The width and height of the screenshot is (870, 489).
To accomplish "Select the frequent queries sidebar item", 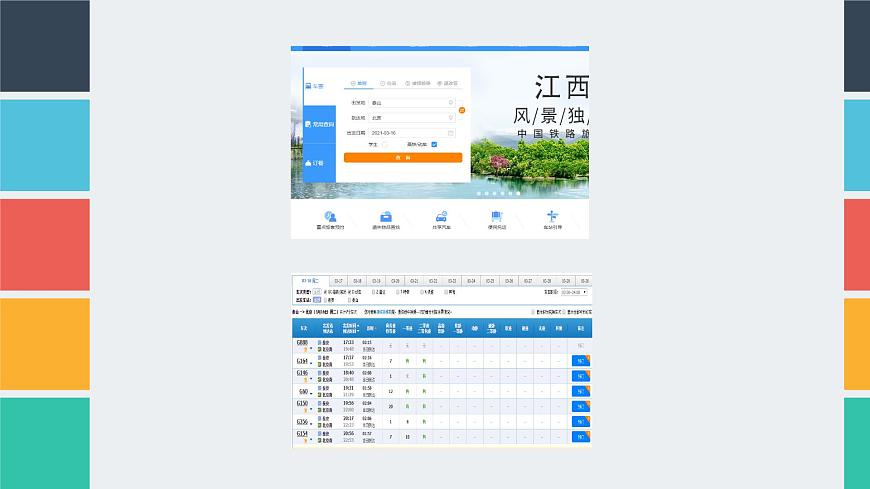I will pos(320,124).
